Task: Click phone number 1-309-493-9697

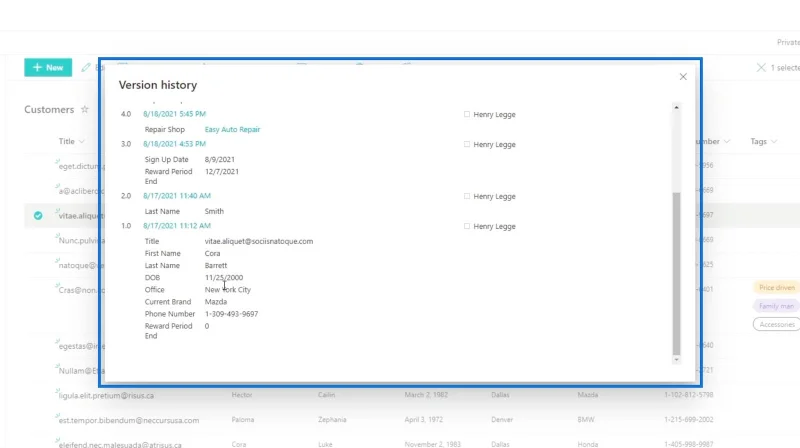Action: tap(231, 314)
